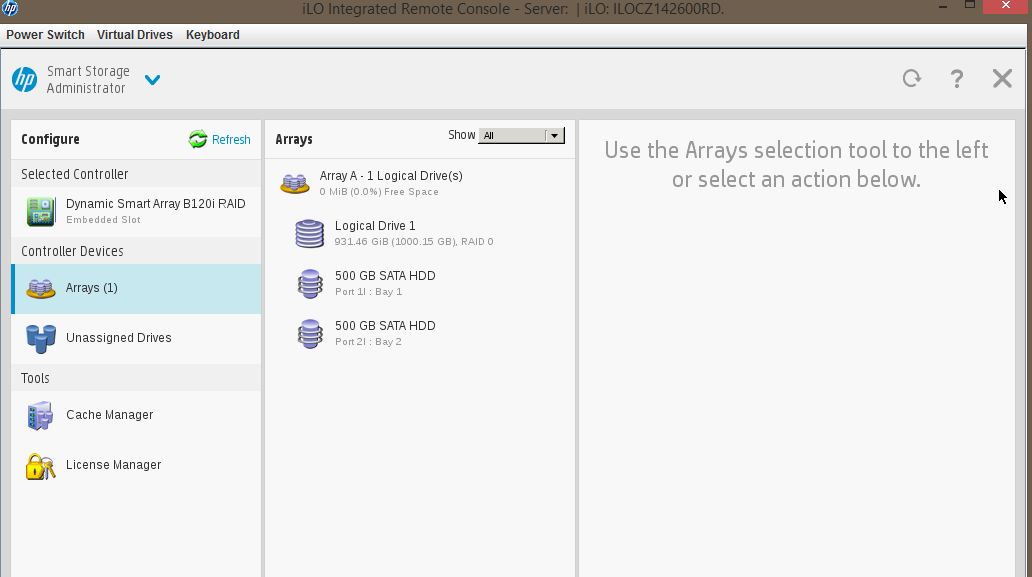Open Cache Manager via its icon
1032x577 pixels.
[40, 415]
